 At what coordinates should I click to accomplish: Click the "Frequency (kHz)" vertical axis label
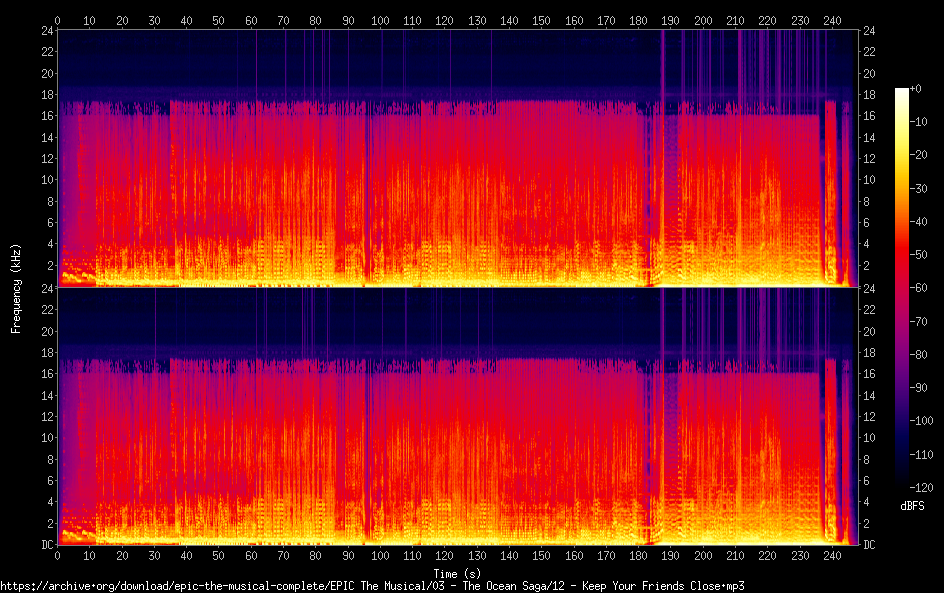click(x=16, y=287)
